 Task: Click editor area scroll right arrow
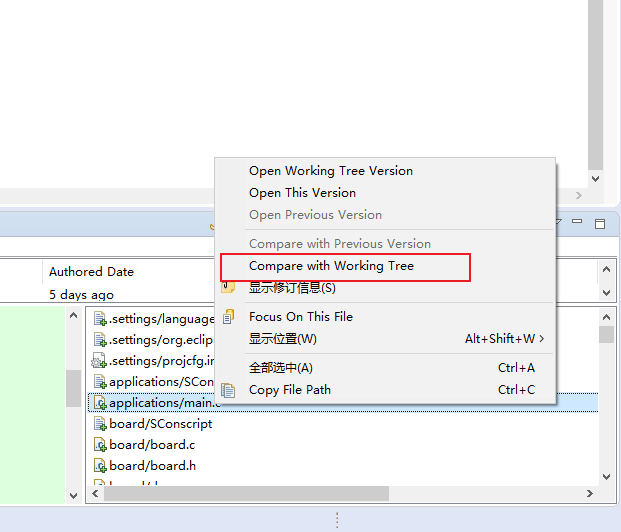pyautogui.click(x=579, y=195)
